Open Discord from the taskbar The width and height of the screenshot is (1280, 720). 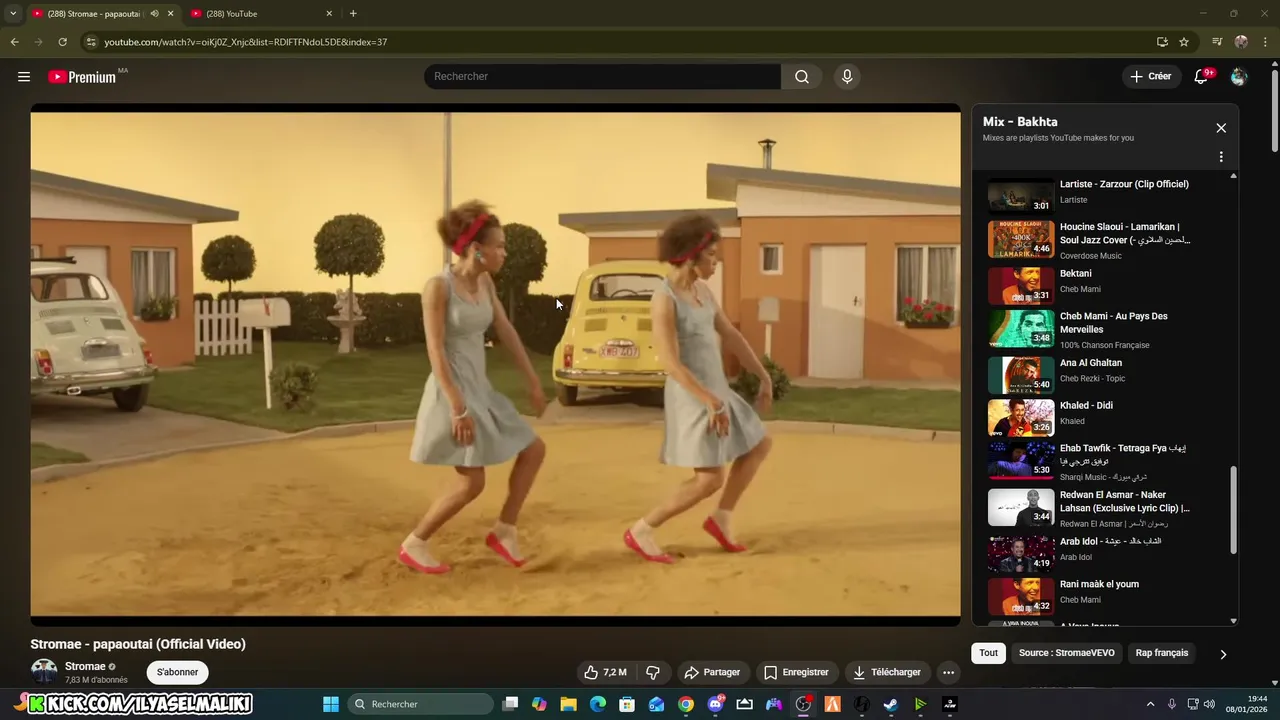tap(715, 704)
